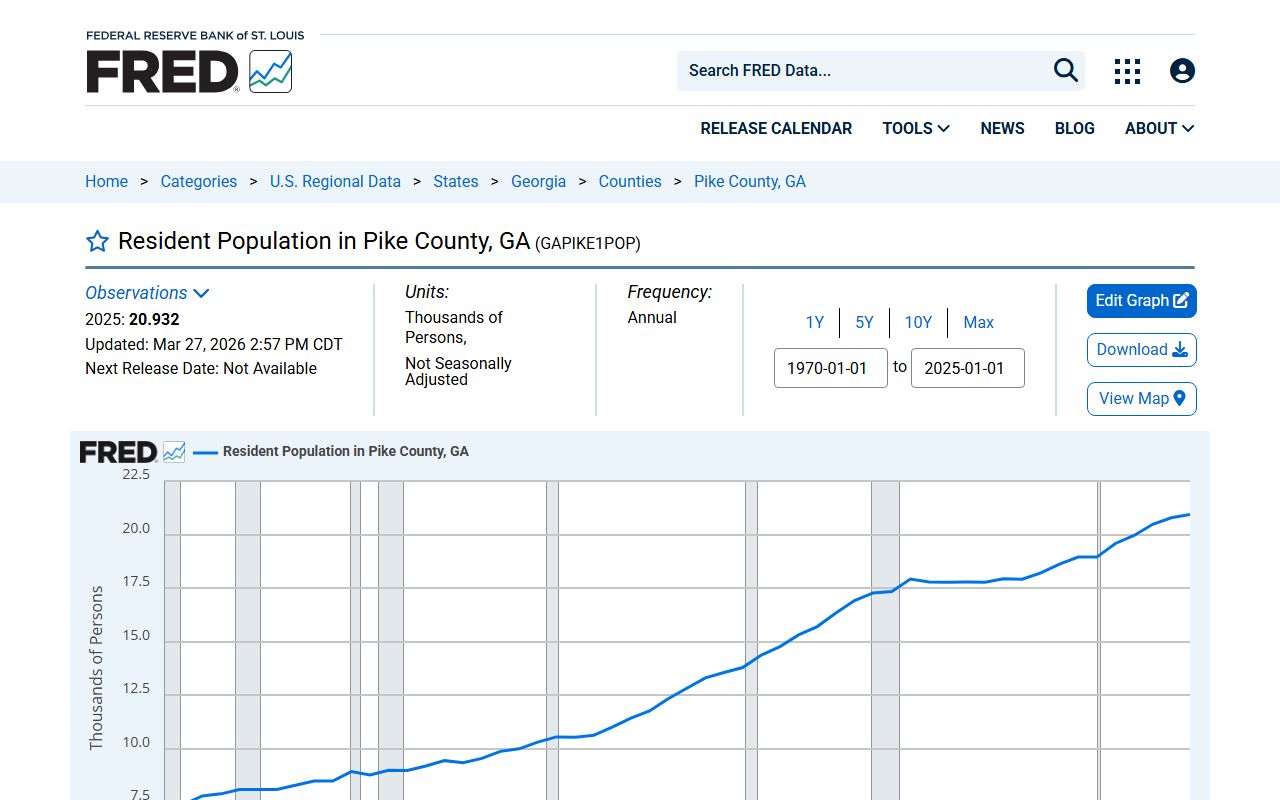The height and width of the screenshot is (800, 1280).
Task: Click the search magnifier icon
Action: point(1066,70)
